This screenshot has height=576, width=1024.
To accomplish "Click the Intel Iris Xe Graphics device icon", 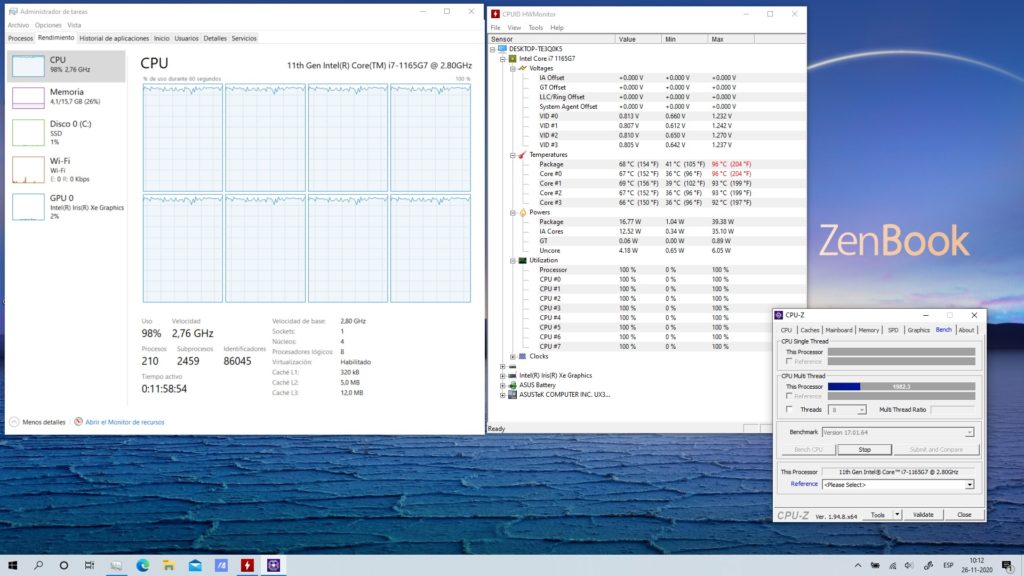I will pos(513,376).
